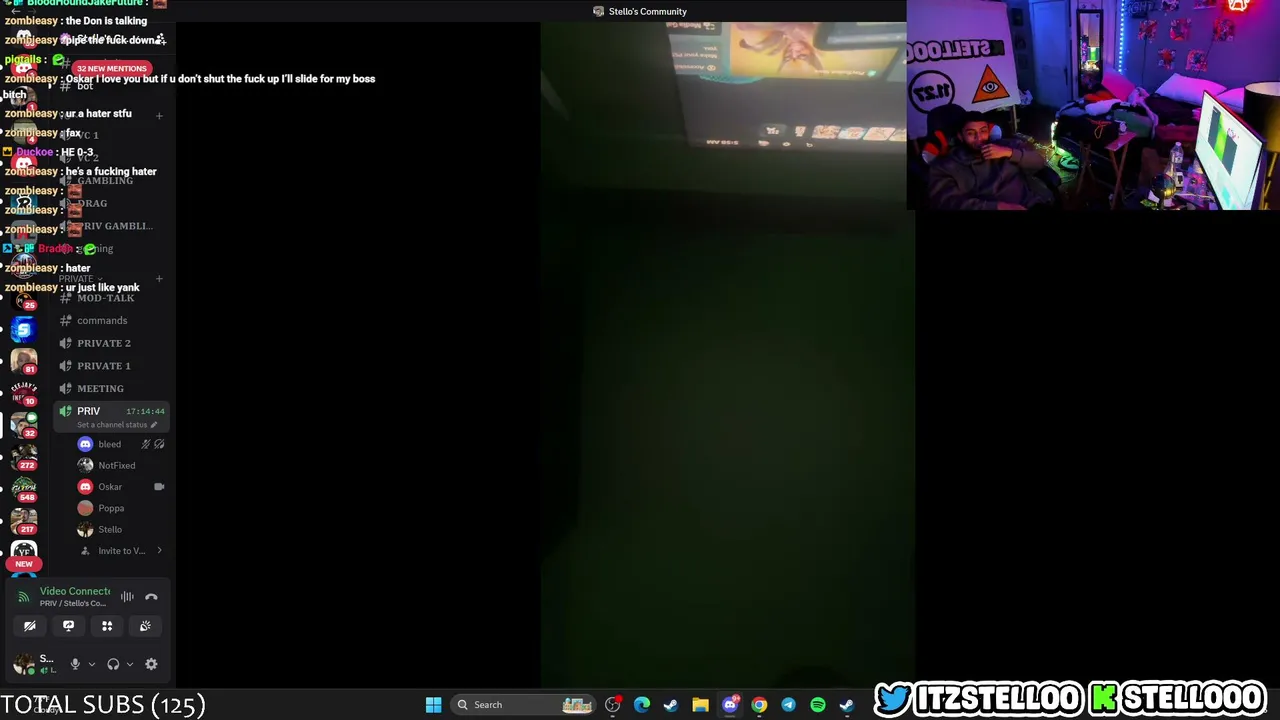1280x720 pixels.
Task: Open Video Connected connection details
Action: tap(75, 591)
